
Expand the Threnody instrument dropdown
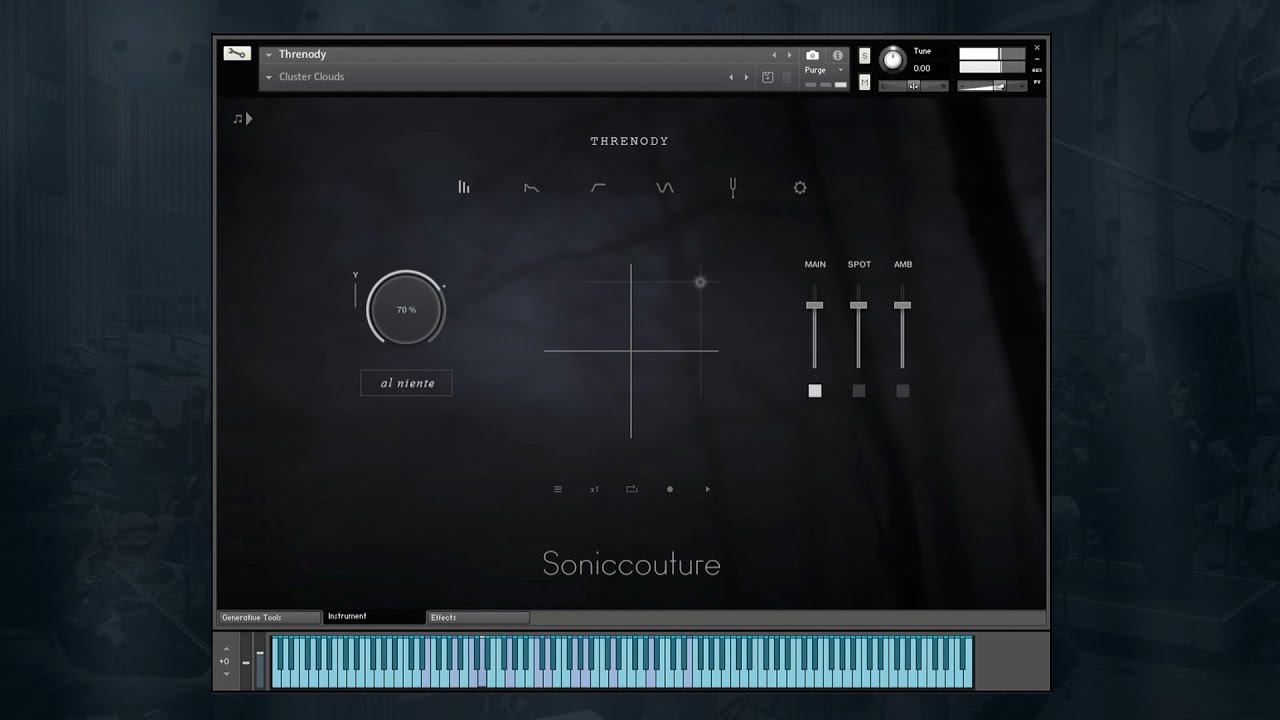[269, 55]
